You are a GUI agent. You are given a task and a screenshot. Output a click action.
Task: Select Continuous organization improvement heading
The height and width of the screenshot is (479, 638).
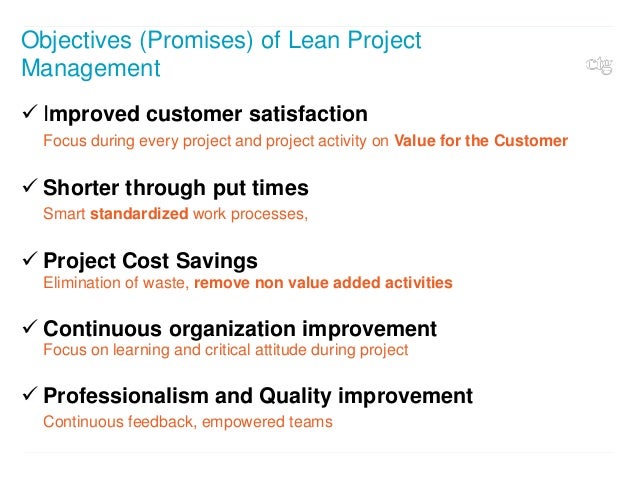[240, 329]
